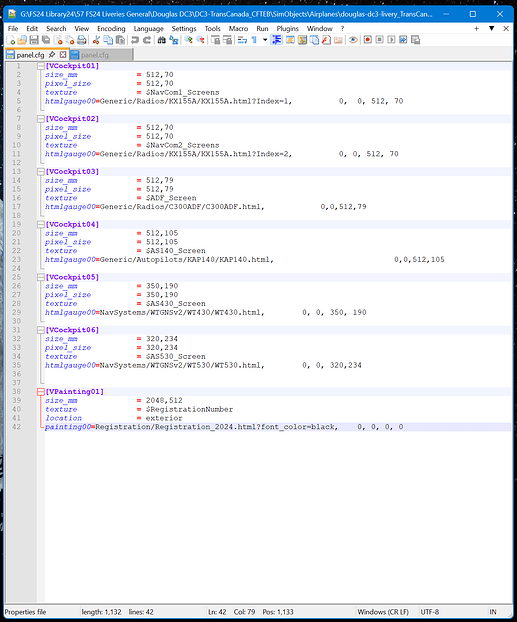Screen dimensions: 517x622
Task: Collapse the [VCockpit05] section fold
Action: pyautogui.click(x=40, y=277)
